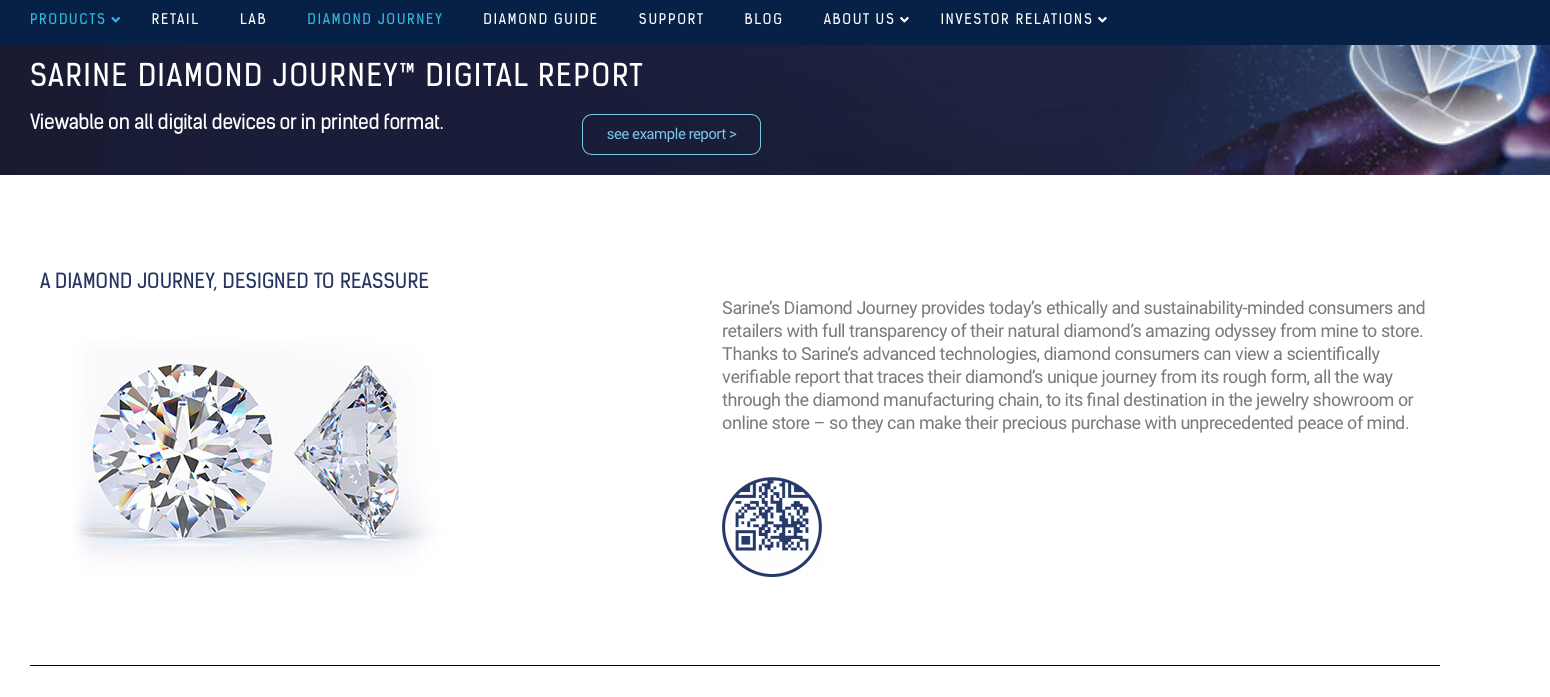
Task: Click the 'see example report >' button
Action: pos(671,134)
